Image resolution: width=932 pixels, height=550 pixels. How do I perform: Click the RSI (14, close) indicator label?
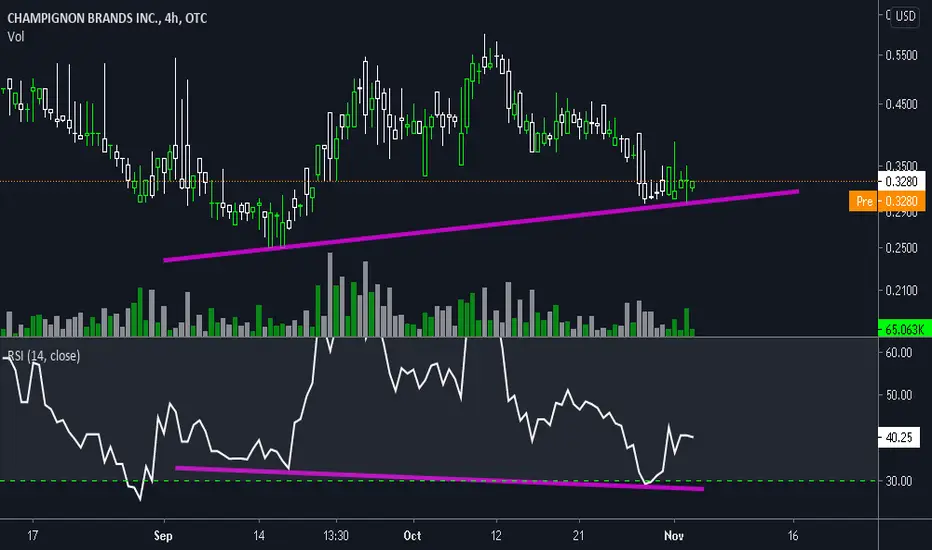pos(43,356)
